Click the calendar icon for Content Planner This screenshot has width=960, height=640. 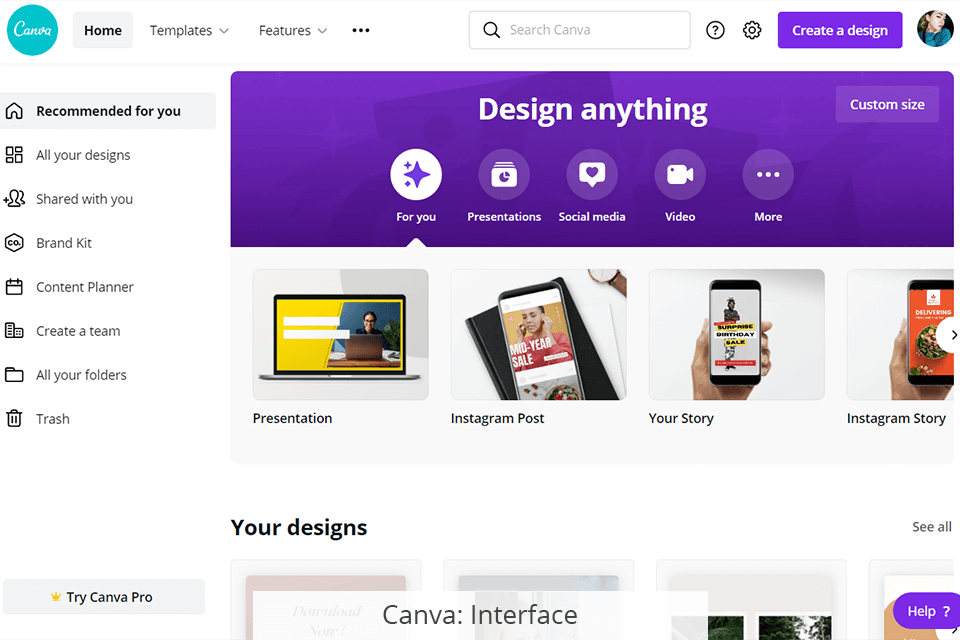pos(14,287)
